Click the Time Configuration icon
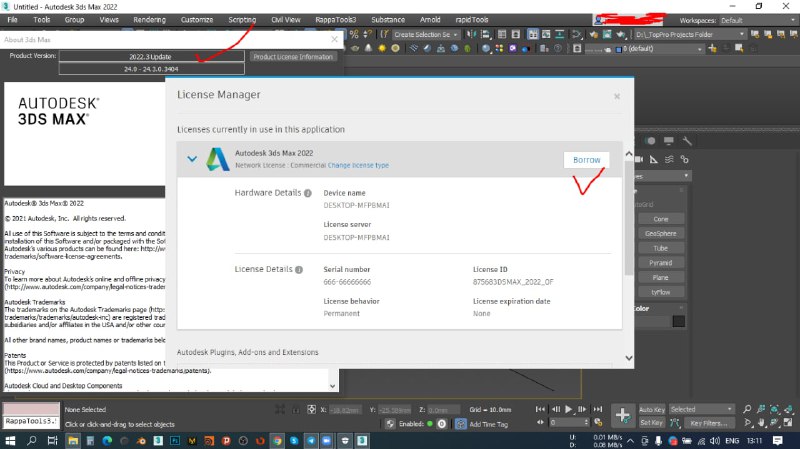Image resolution: width=800 pixels, height=449 pixels. click(598, 422)
